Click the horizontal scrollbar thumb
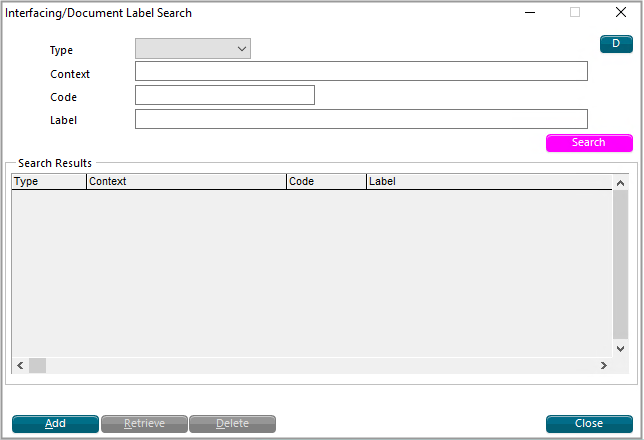The height and width of the screenshot is (440, 644). point(37,365)
